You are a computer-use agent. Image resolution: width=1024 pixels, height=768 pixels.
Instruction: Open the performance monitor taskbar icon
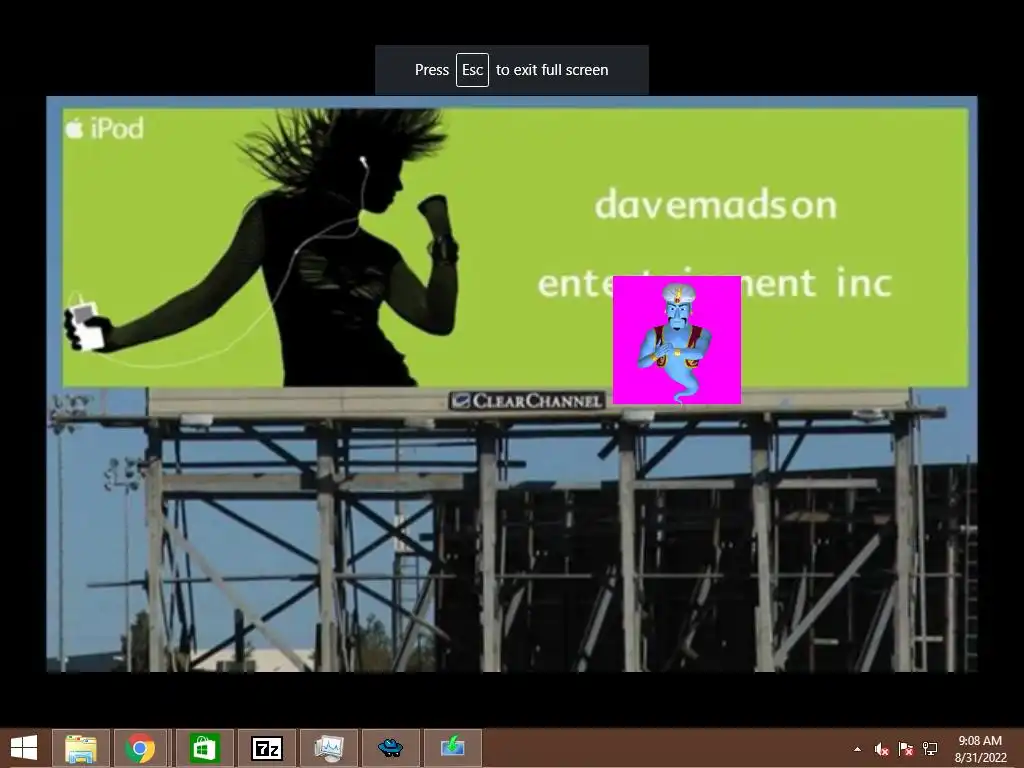(x=328, y=748)
